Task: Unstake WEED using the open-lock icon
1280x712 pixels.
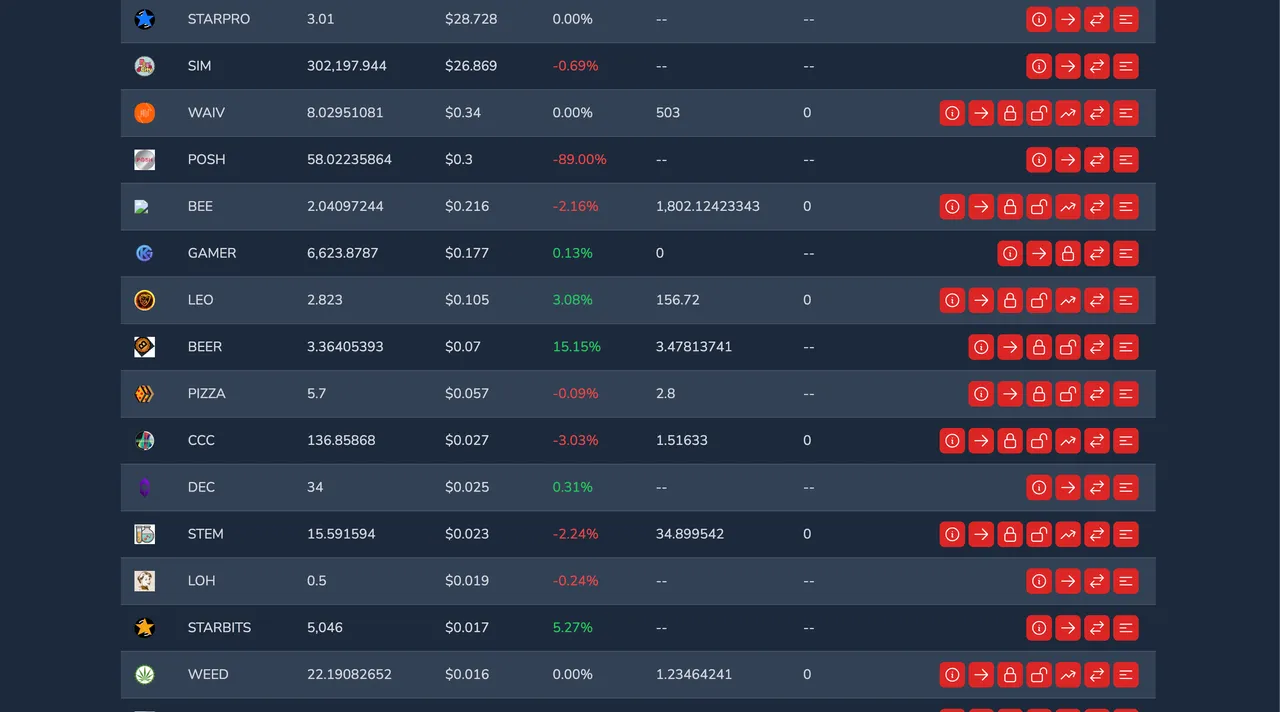Action: (x=1039, y=675)
